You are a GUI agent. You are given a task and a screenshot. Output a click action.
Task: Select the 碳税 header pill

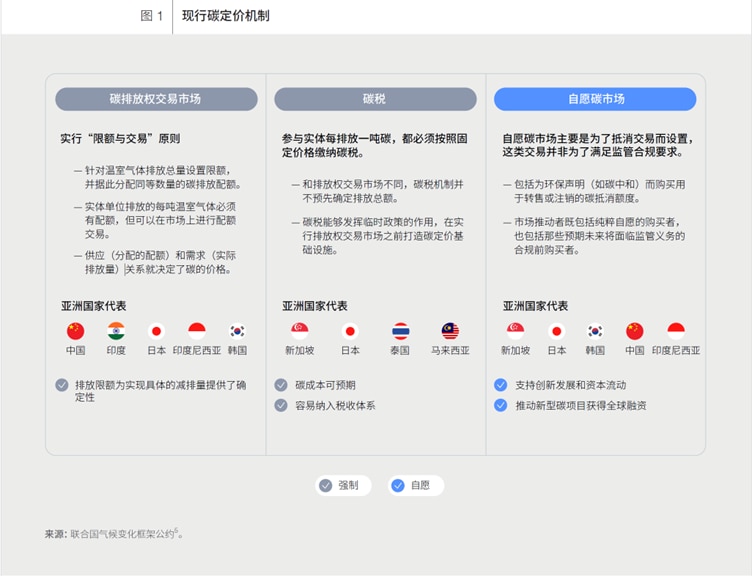(375, 99)
